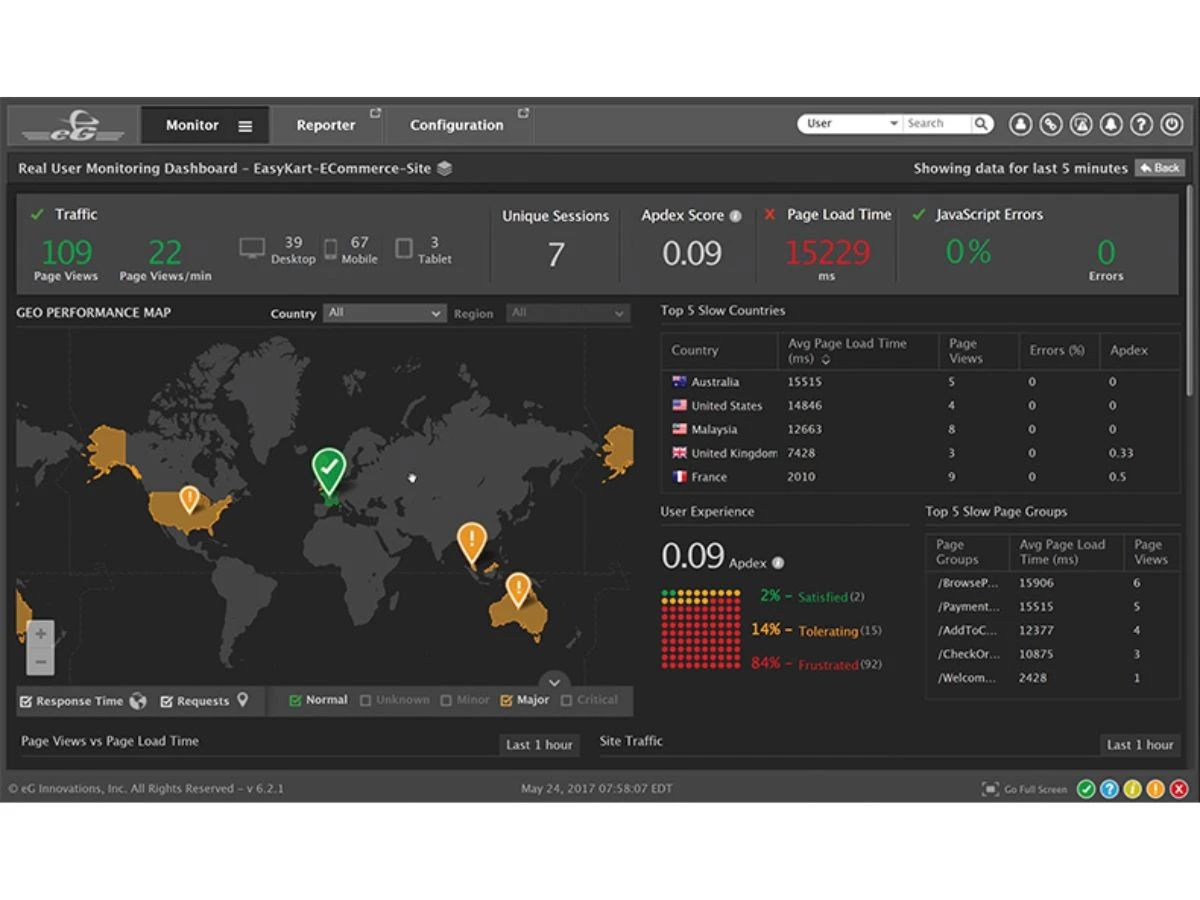Sort by Avg Page Load Time column arrow
1200x900 pixels.
click(827, 360)
